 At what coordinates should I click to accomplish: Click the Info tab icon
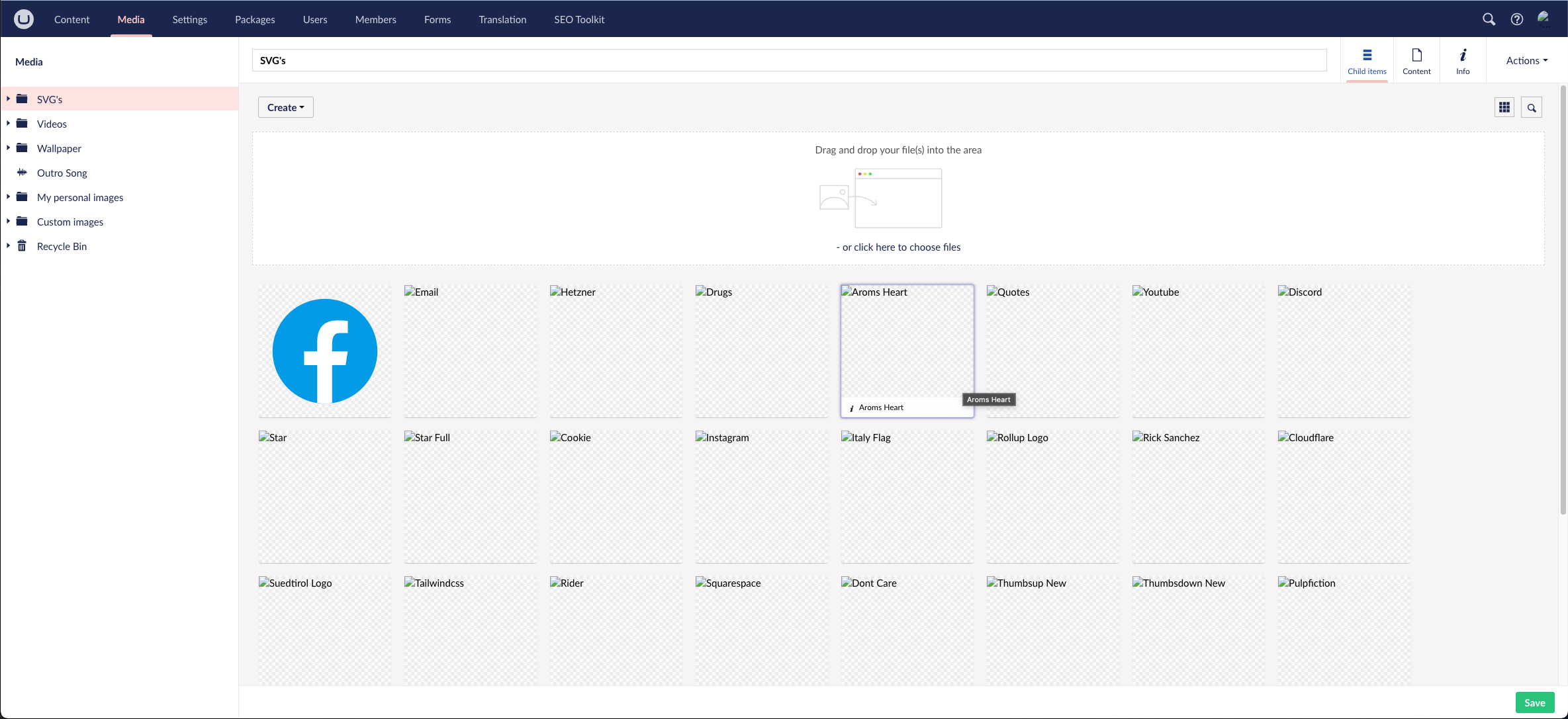[x=1463, y=55]
